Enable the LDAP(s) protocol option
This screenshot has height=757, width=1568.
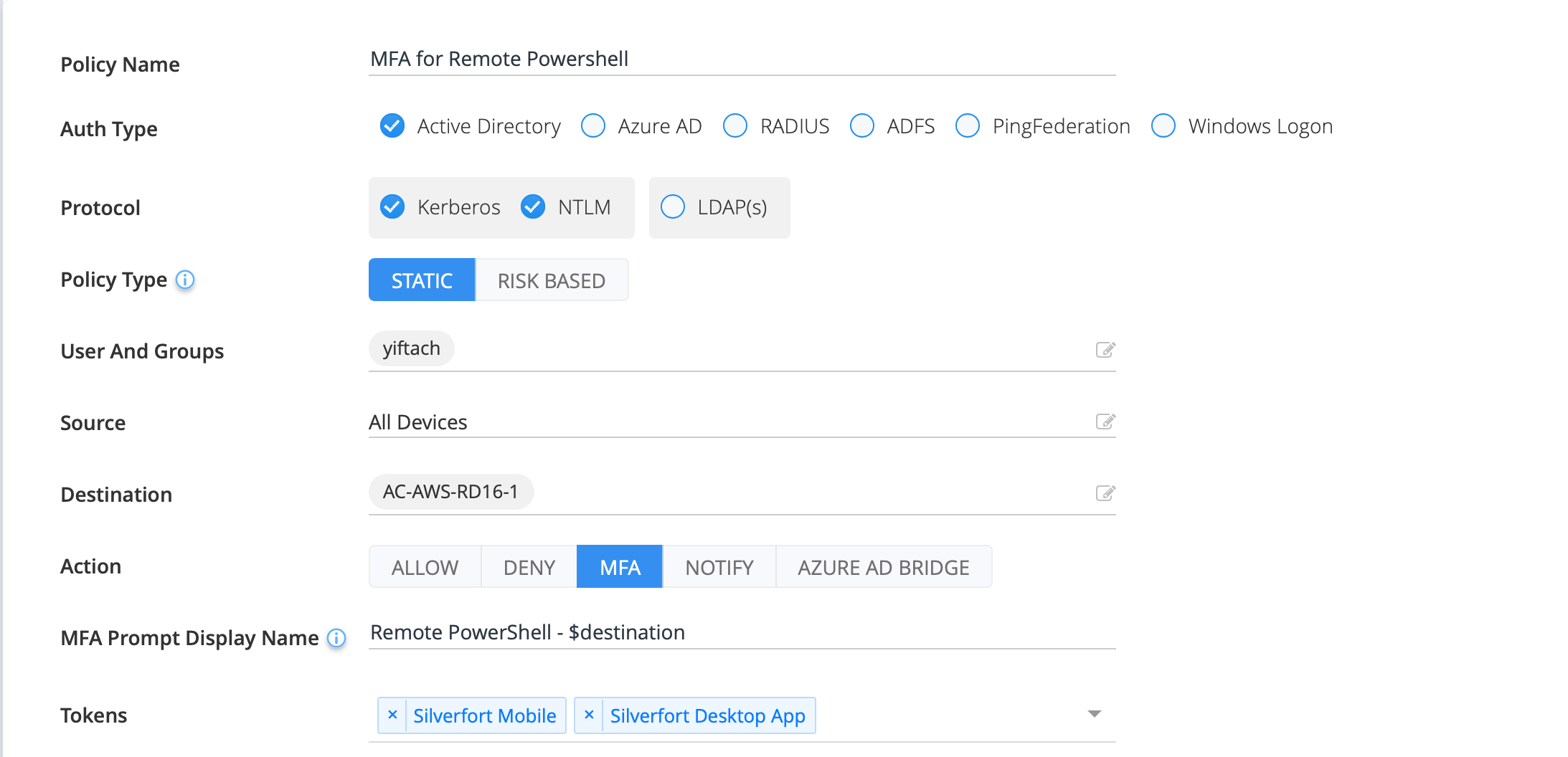(673, 207)
